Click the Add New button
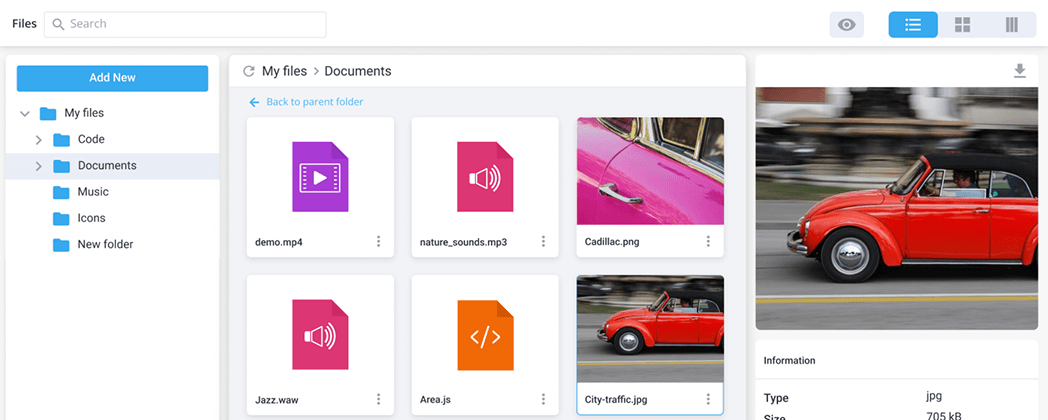 112,78
